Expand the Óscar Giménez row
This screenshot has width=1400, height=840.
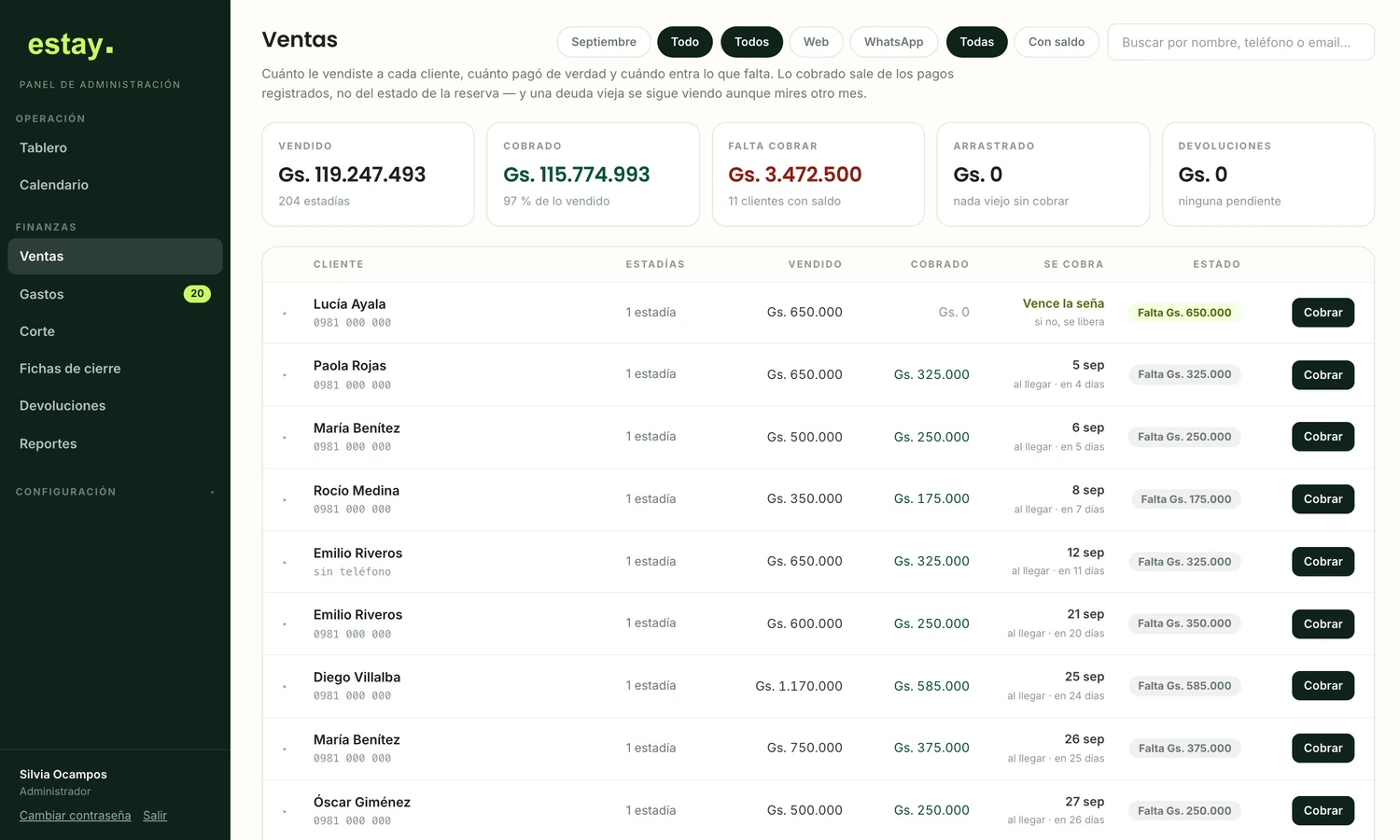click(x=285, y=812)
